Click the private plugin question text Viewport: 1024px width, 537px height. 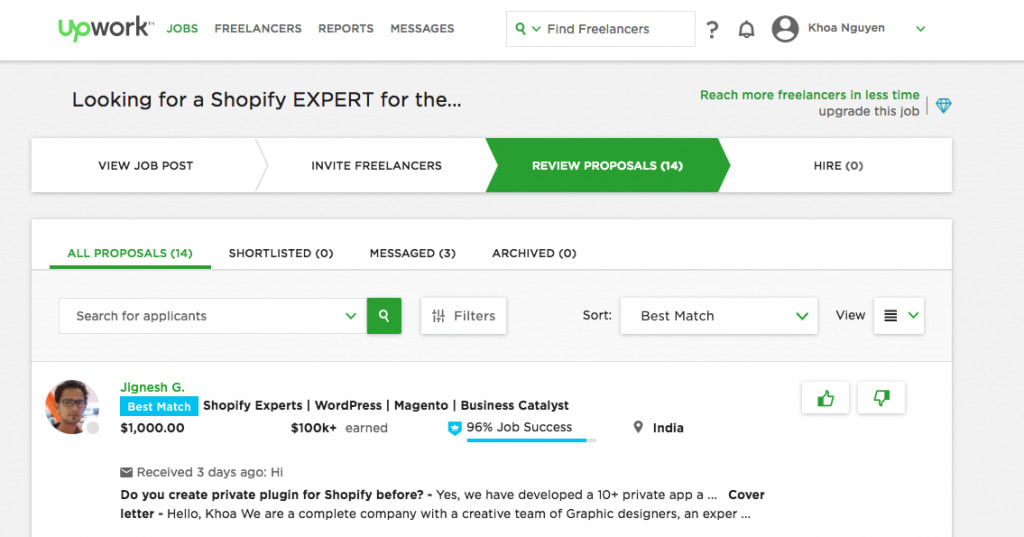pos(274,495)
